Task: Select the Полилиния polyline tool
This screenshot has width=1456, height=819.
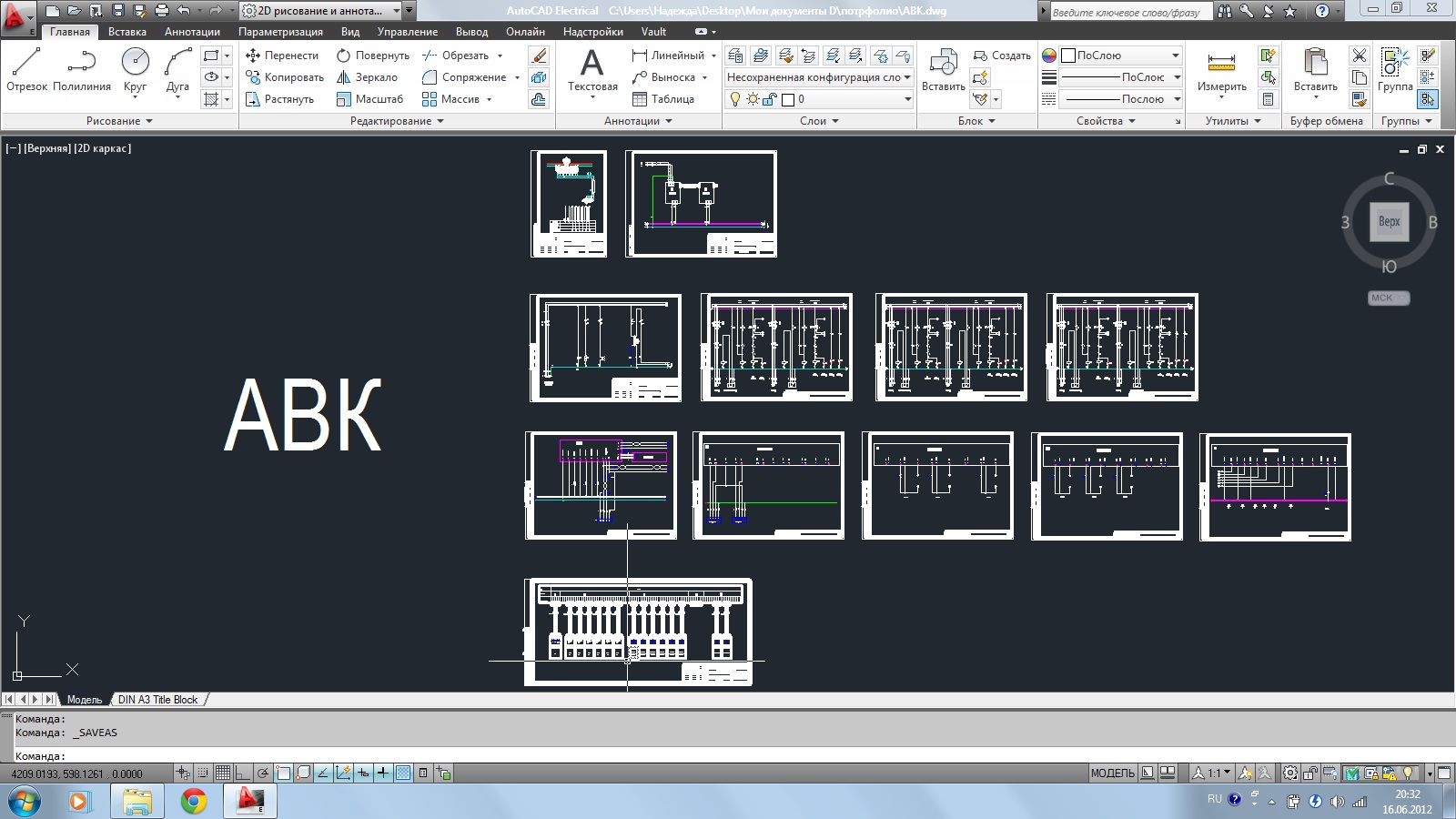Action: coord(82,70)
